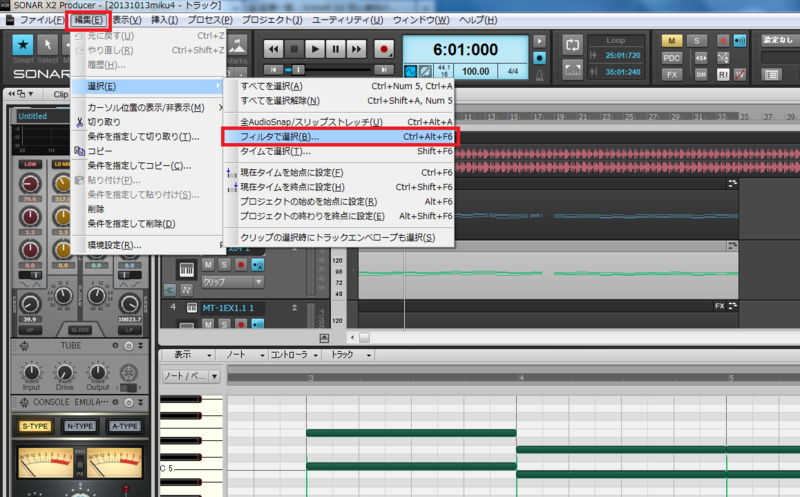Click the Rewind transport button
Viewport: 800px width, 497px height.
coord(273,49)
